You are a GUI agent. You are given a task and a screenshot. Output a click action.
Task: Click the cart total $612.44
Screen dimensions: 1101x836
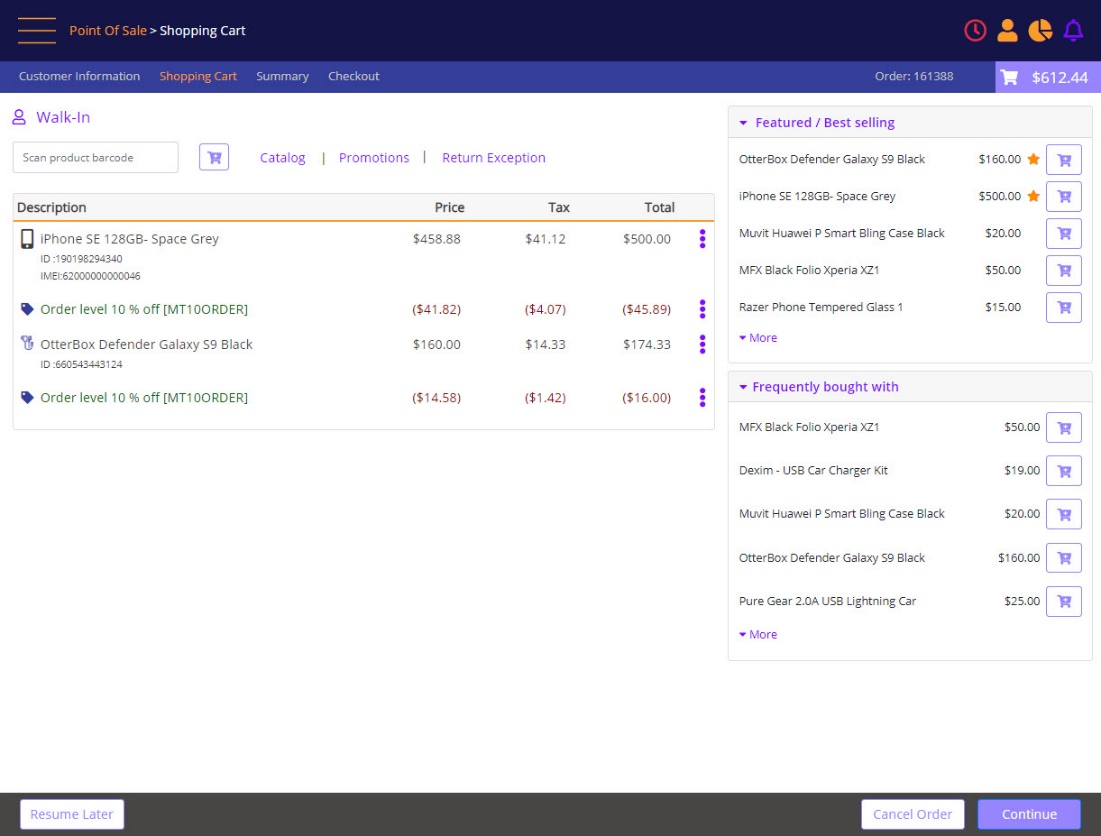tap(1048, 77)
